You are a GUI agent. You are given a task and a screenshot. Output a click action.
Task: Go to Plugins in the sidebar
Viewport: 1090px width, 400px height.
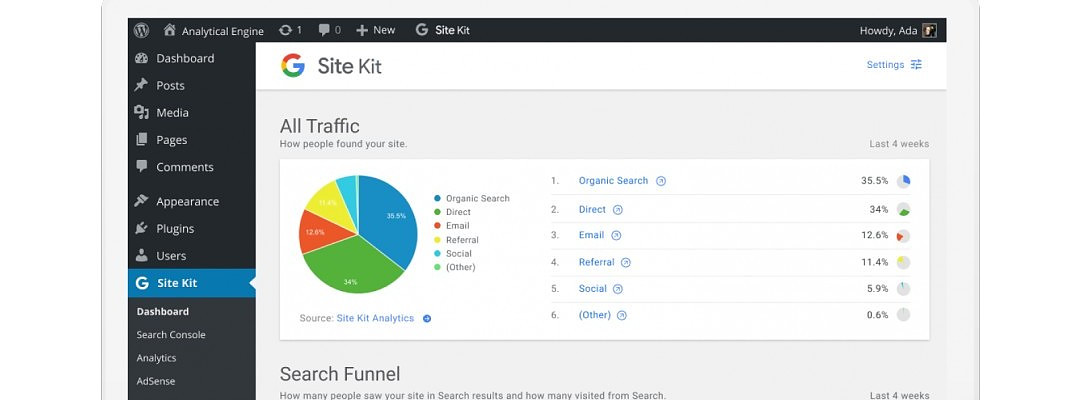pyautogui.click(x=175, y=229)
